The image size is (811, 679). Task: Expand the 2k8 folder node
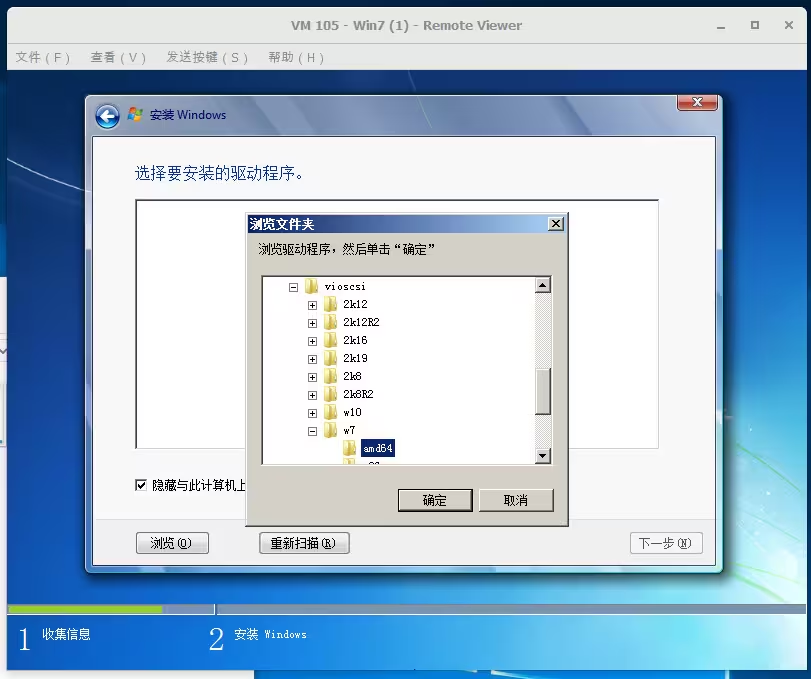pos(312,378)
